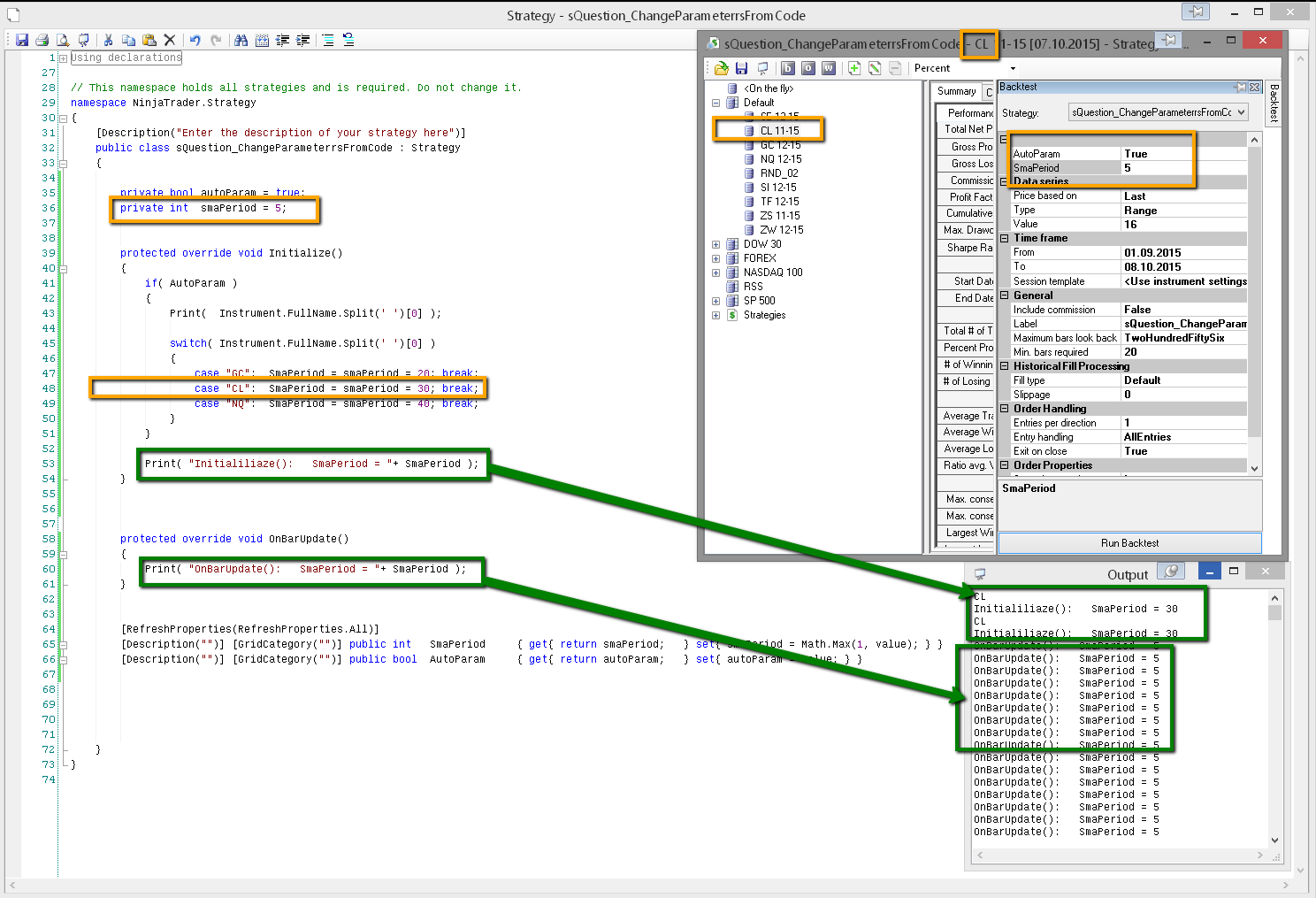Image resolution: width=1316 pixels, height=898 pixels.
Task: Switch to the Summary tab
Action: point(956,91)
